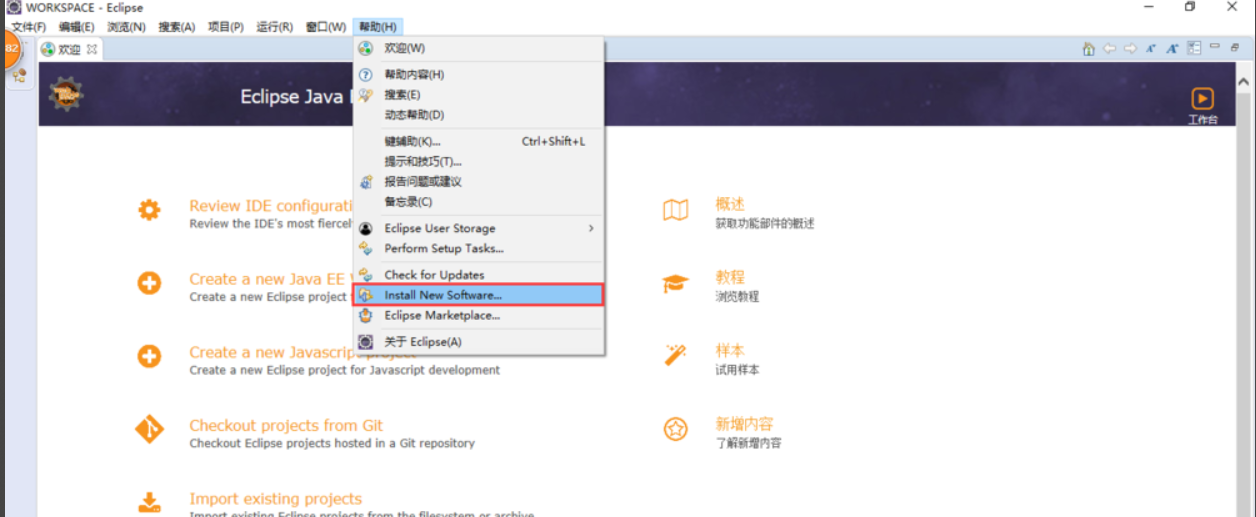
Task: Open the 运行(R) menu
Action: tap(275, 27)
